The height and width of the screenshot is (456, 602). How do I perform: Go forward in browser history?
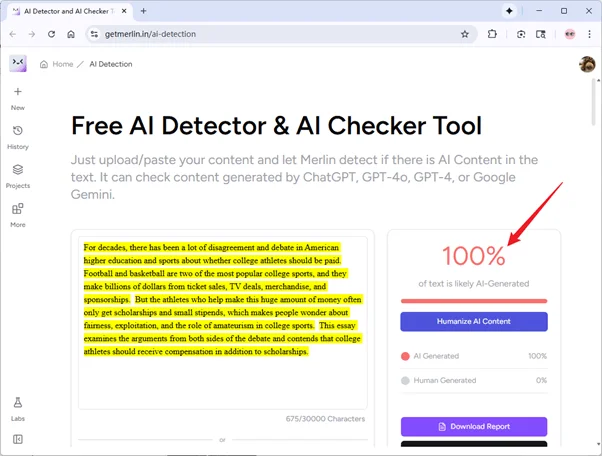tap(32, 34)
